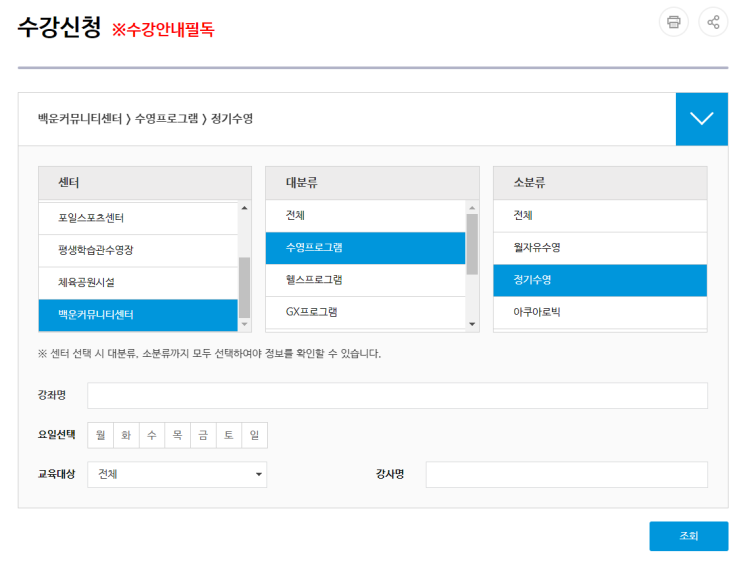Open the 교육대상 dropdown
The height and width of the screenshot is (561, 743).
tap(177, 475)
